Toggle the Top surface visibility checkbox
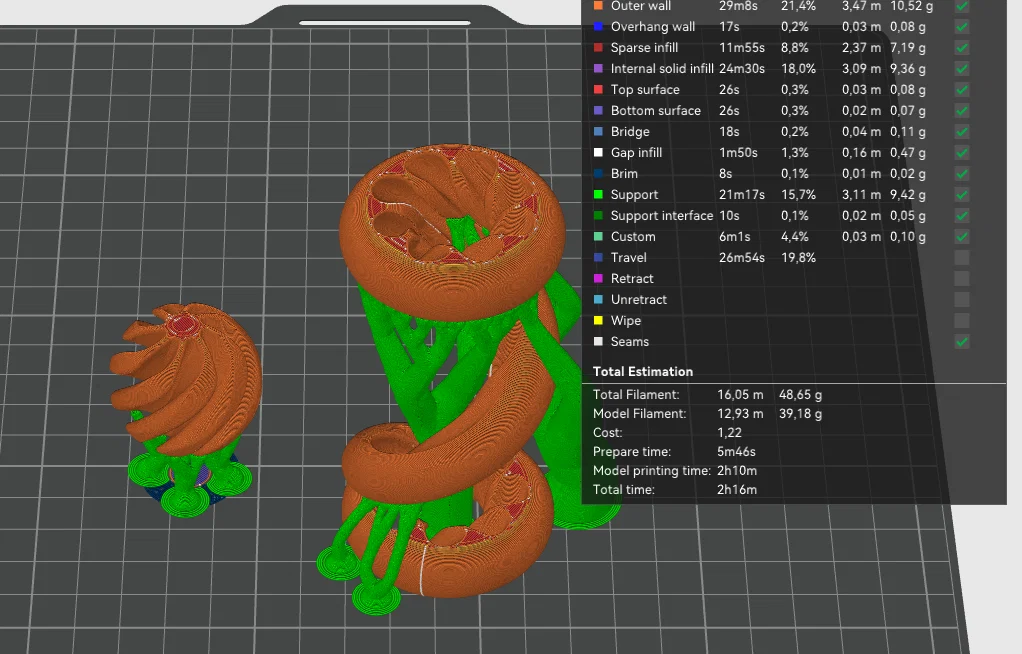1022x654 pixels. [x=961, y=89]
